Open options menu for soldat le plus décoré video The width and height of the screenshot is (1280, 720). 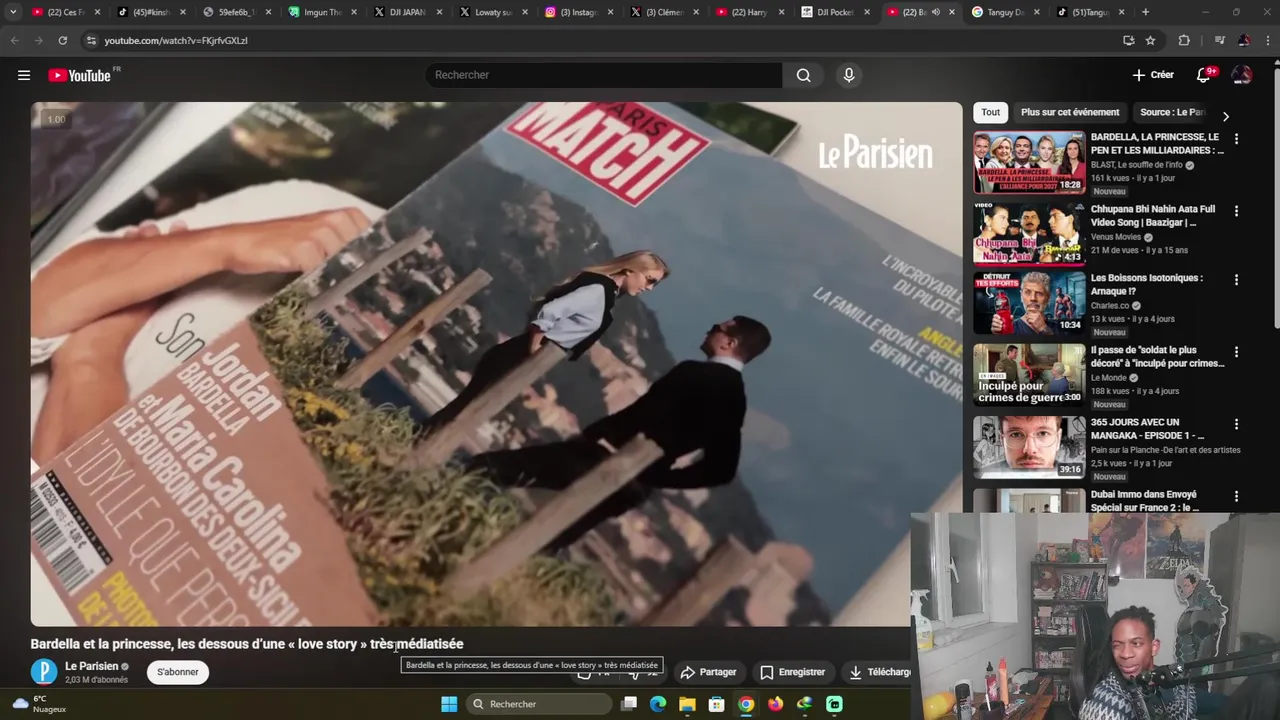pyautogui.click(x=1236, y=352)
